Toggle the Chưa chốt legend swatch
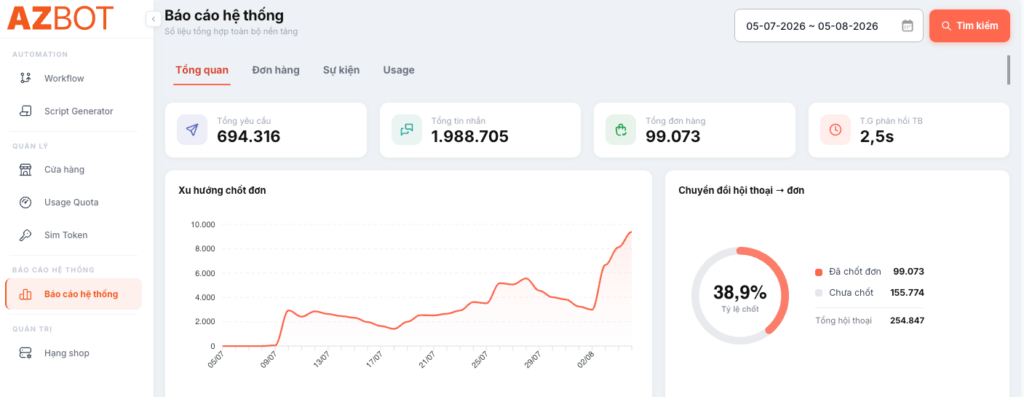This screenshot has height=397, width=1024. tap(819, 293)
